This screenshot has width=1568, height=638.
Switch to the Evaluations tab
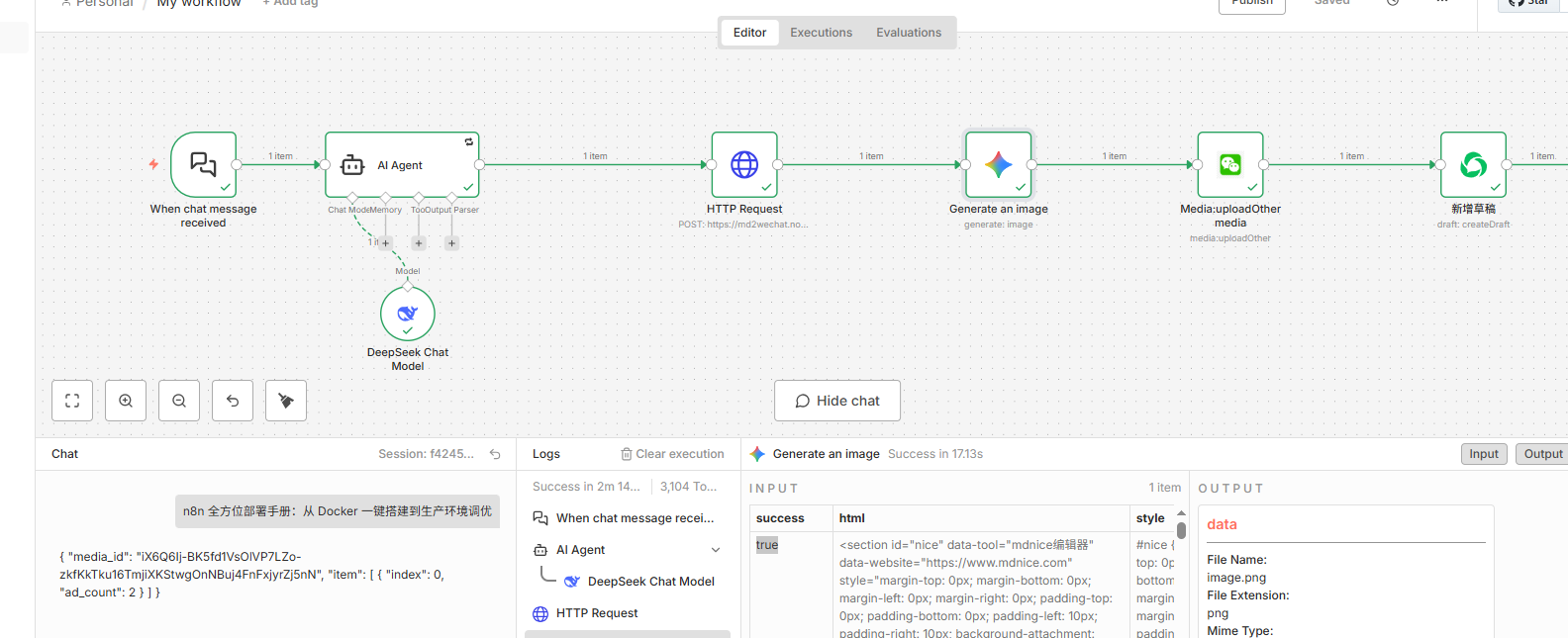click(908, 33)
